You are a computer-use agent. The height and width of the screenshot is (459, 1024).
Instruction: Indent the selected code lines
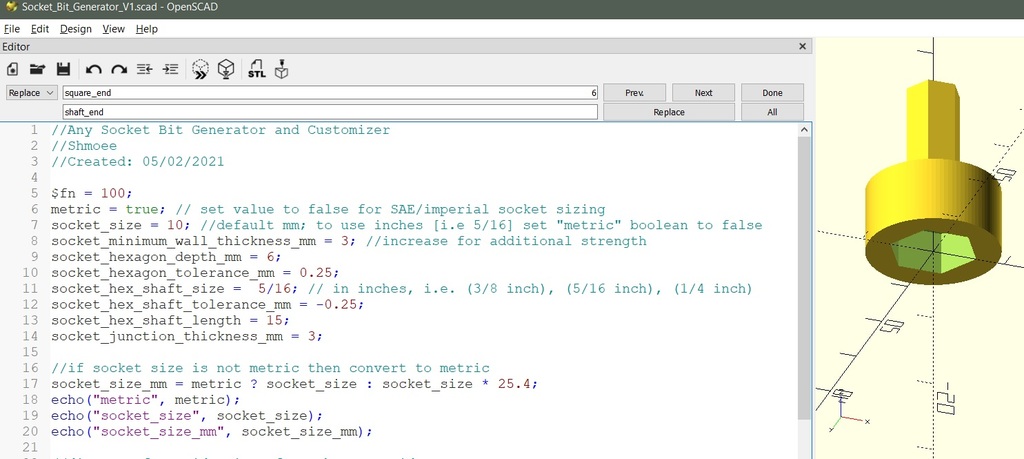click(x=170, y=69)
